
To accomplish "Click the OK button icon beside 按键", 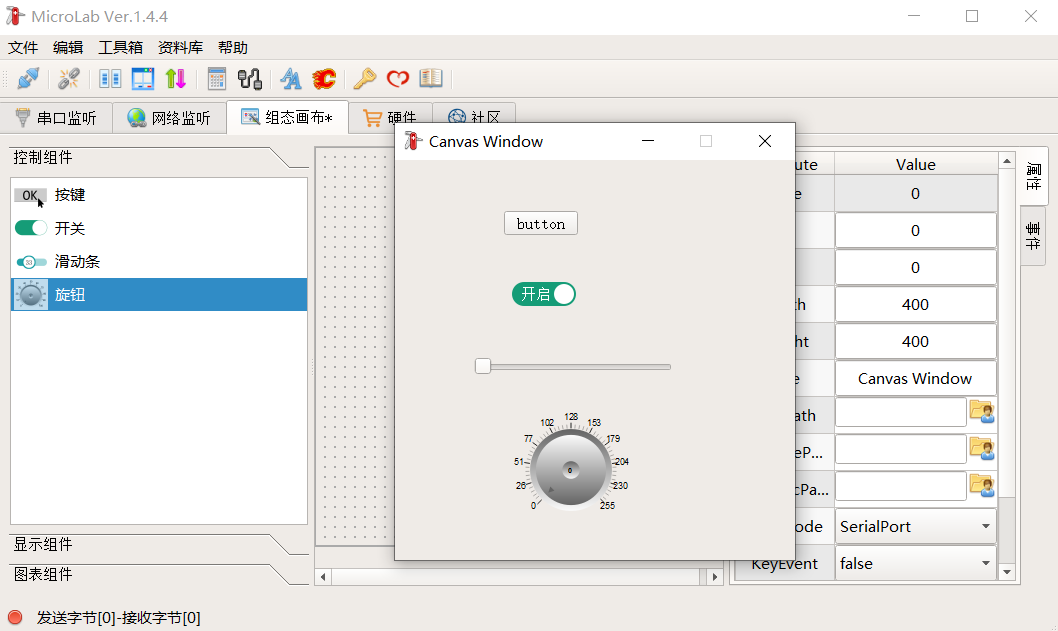I will pos(30,196).
